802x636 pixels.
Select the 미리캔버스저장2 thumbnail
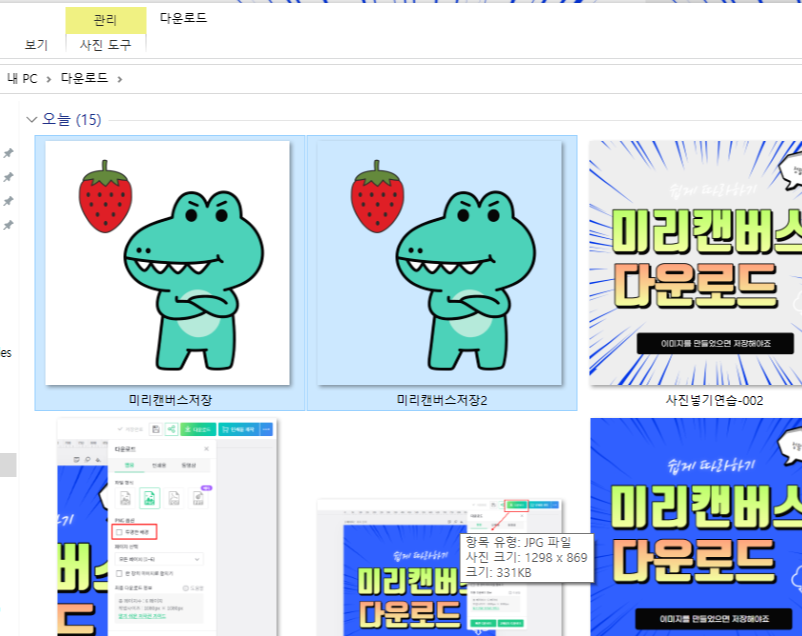(x=439, y=263)
